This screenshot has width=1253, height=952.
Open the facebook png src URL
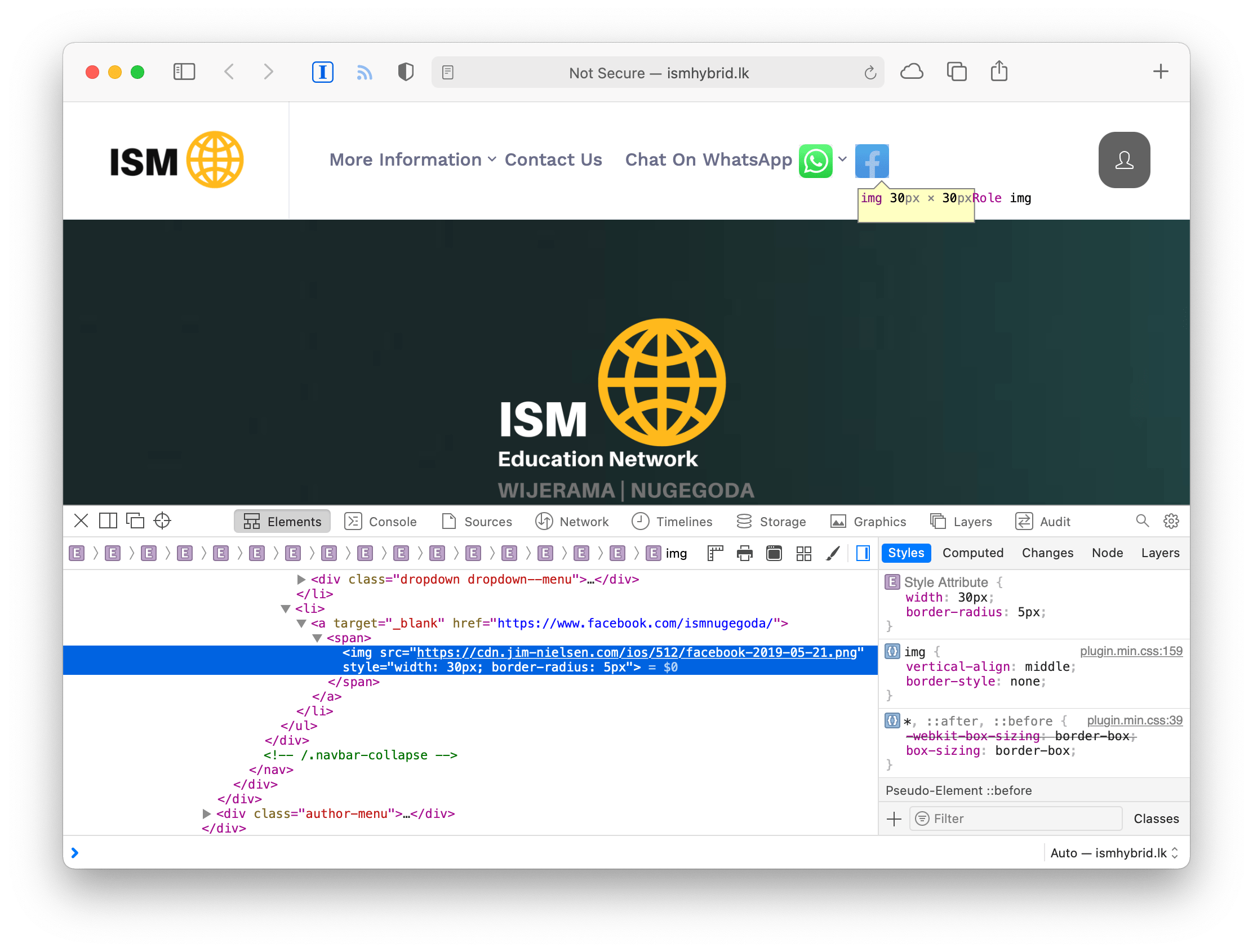point(637,652)
